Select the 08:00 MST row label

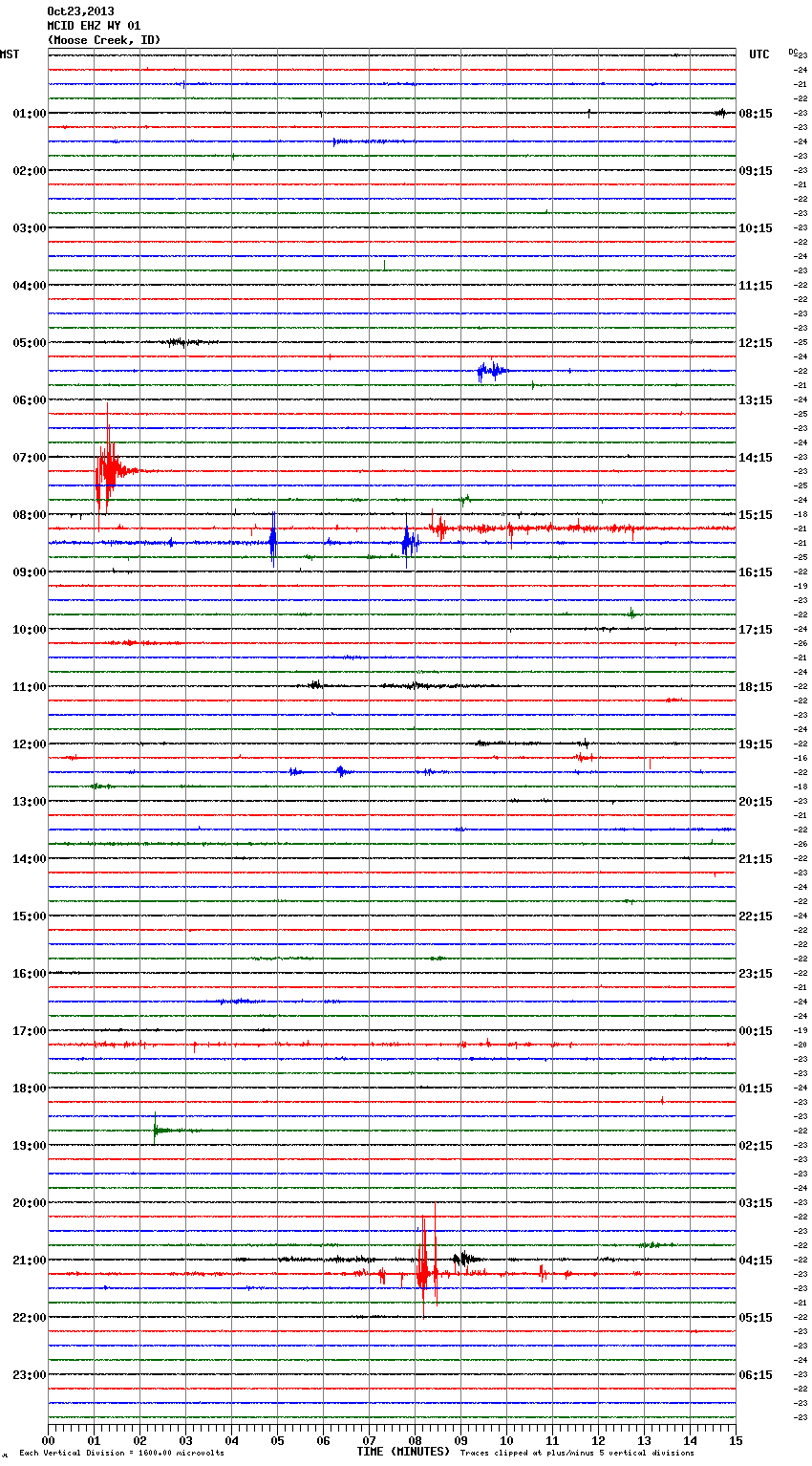click(30, 515)
